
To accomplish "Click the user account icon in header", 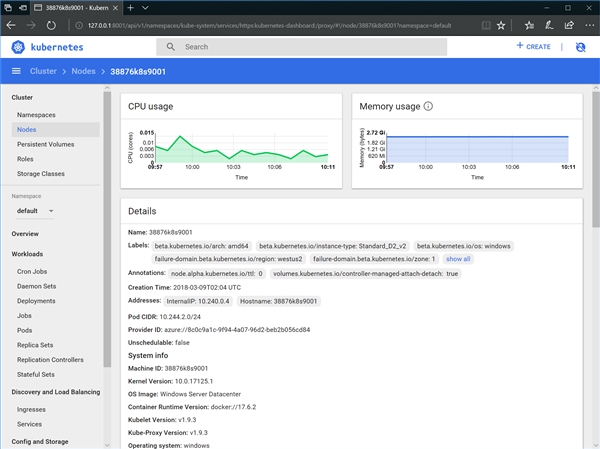I will point(580,47).
